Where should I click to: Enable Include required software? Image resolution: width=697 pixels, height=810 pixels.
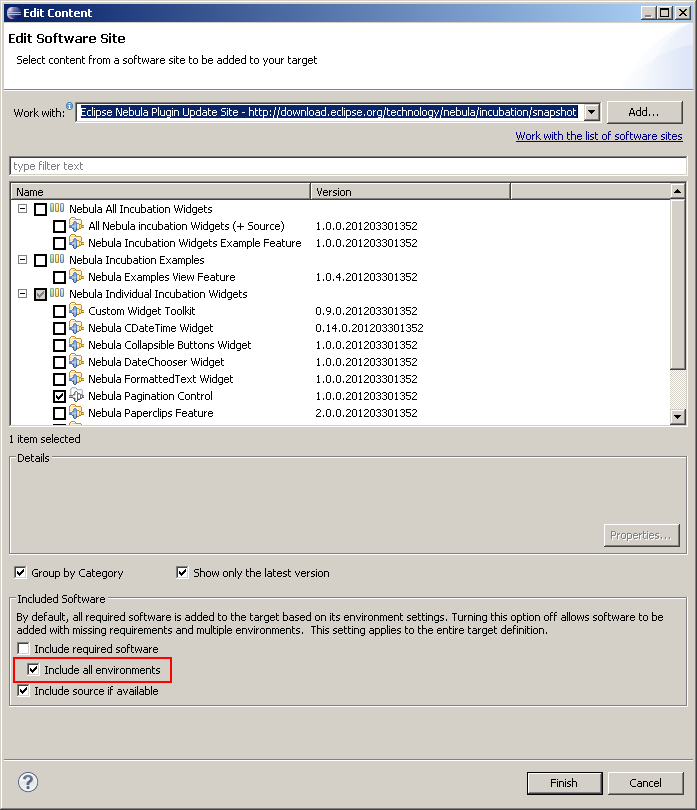[23, 648]
